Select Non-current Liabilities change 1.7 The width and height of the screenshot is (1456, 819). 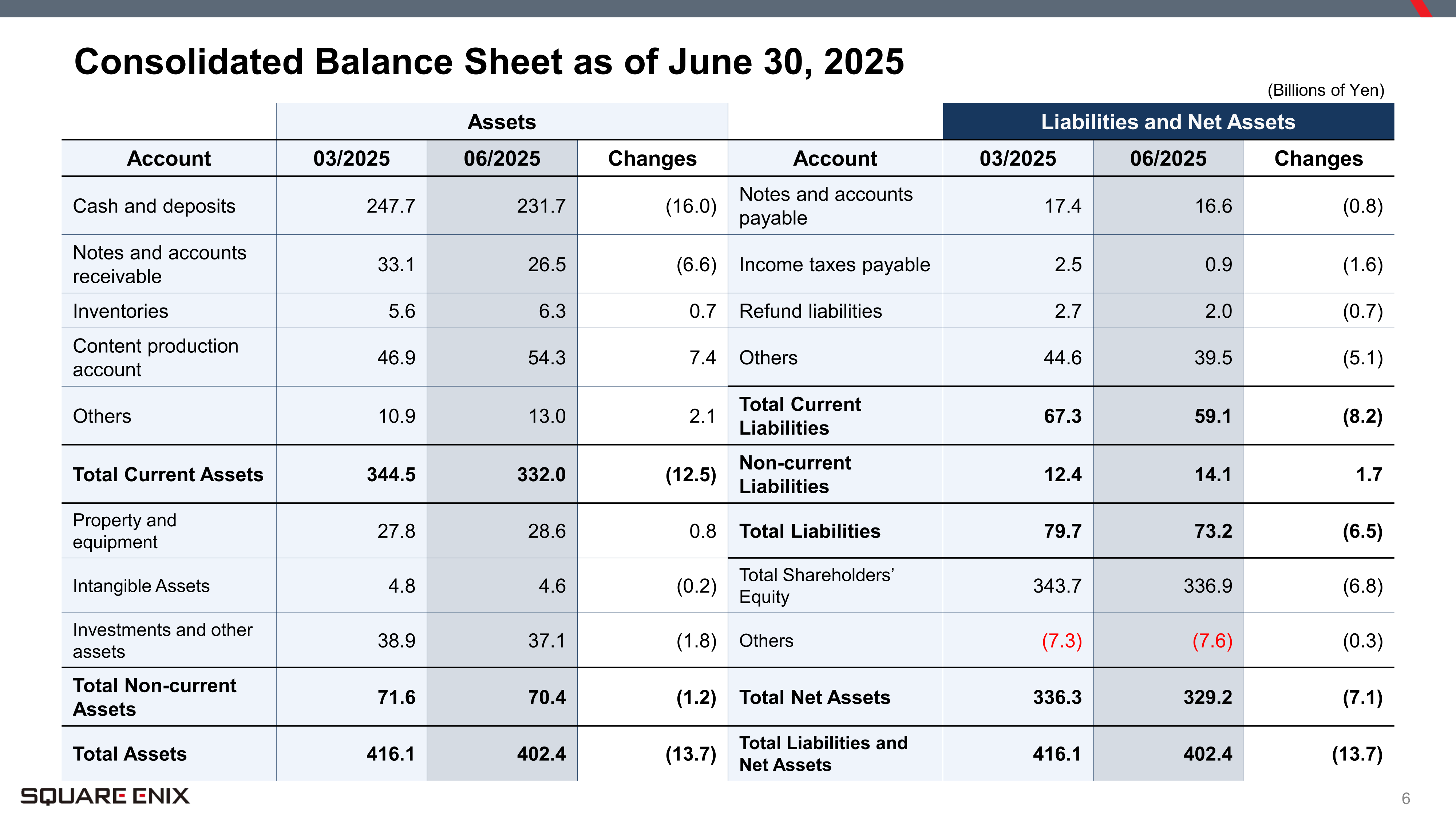click(x=1369, y=474)
